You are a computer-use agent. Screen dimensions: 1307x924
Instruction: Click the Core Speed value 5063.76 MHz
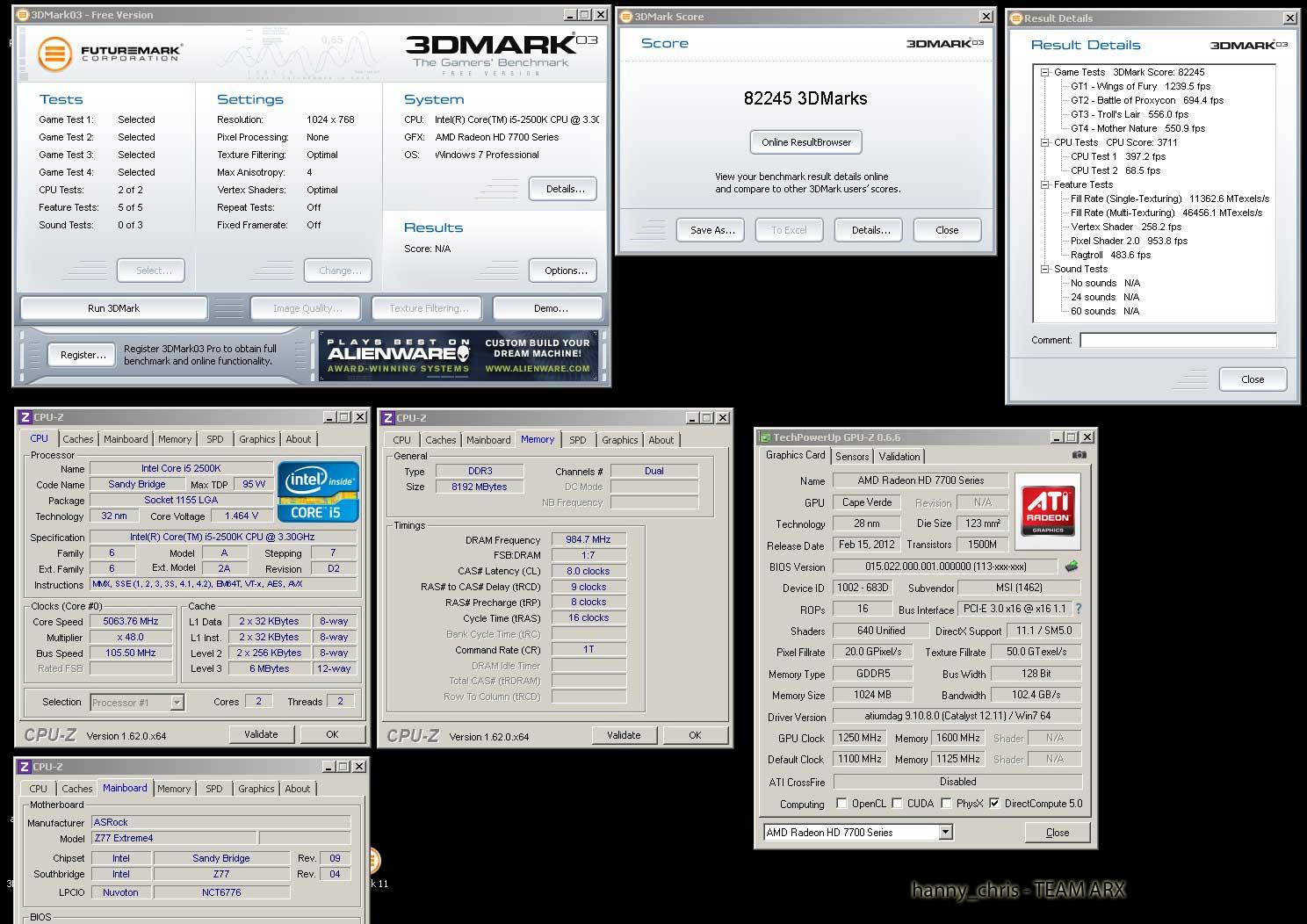[x=131, y=621]
